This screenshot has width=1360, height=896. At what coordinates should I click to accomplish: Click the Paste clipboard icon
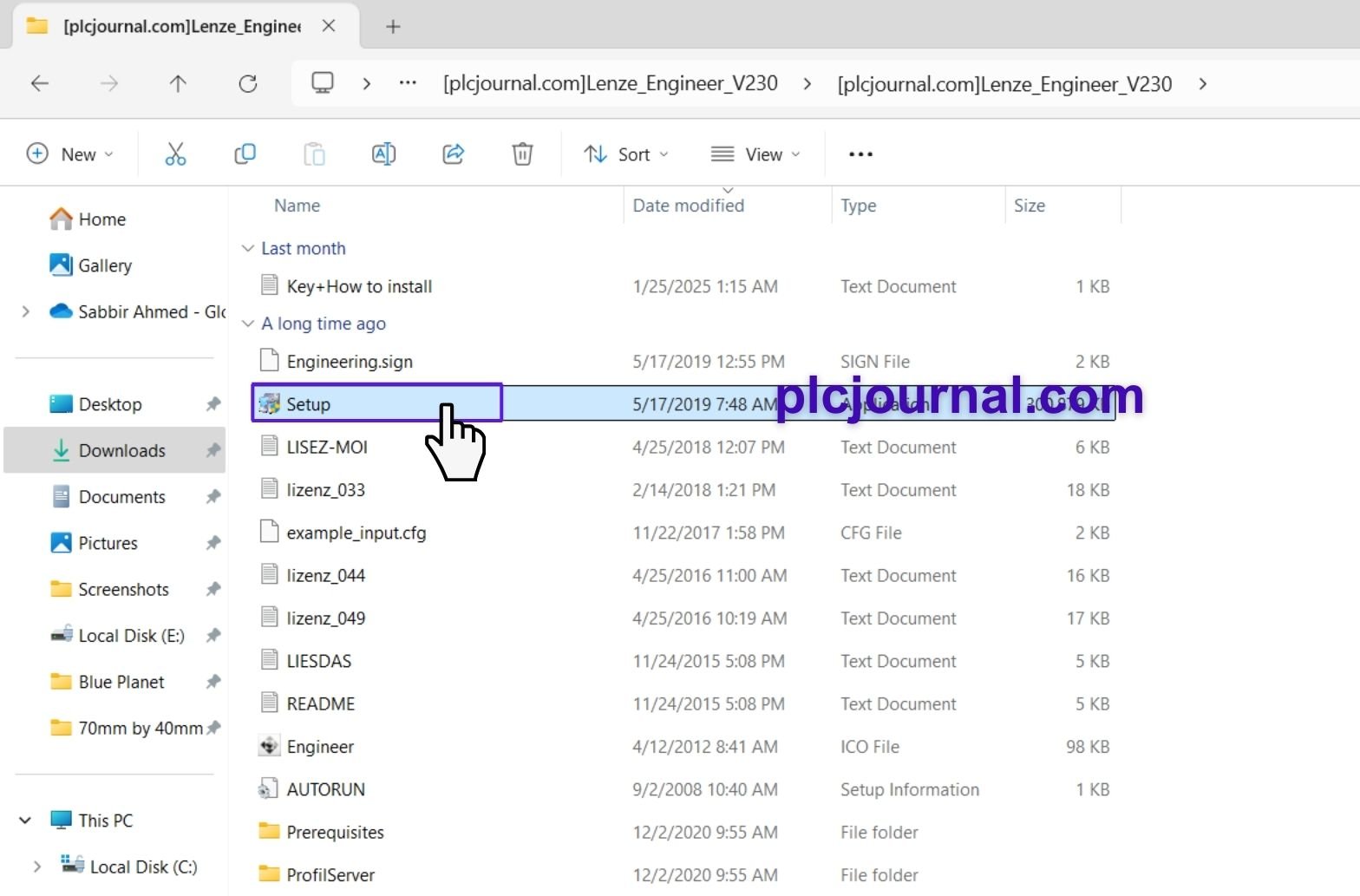(x=314, y=154)
